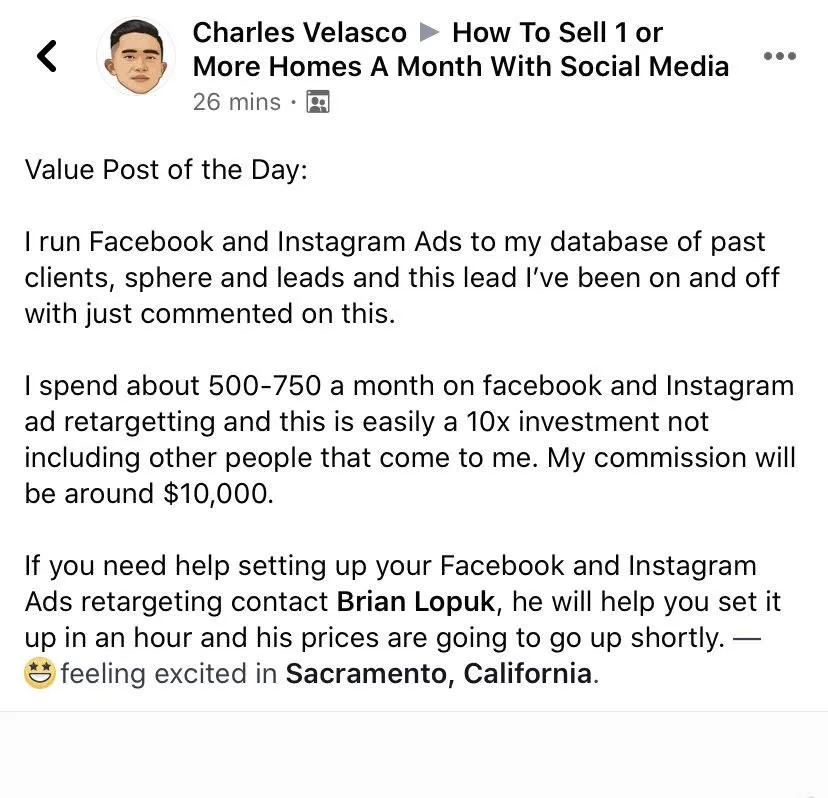Tap the paragraph starting I run Facebook
This screenshot has width=828, height=798.
pyautogui.click(x=401, y=278)
